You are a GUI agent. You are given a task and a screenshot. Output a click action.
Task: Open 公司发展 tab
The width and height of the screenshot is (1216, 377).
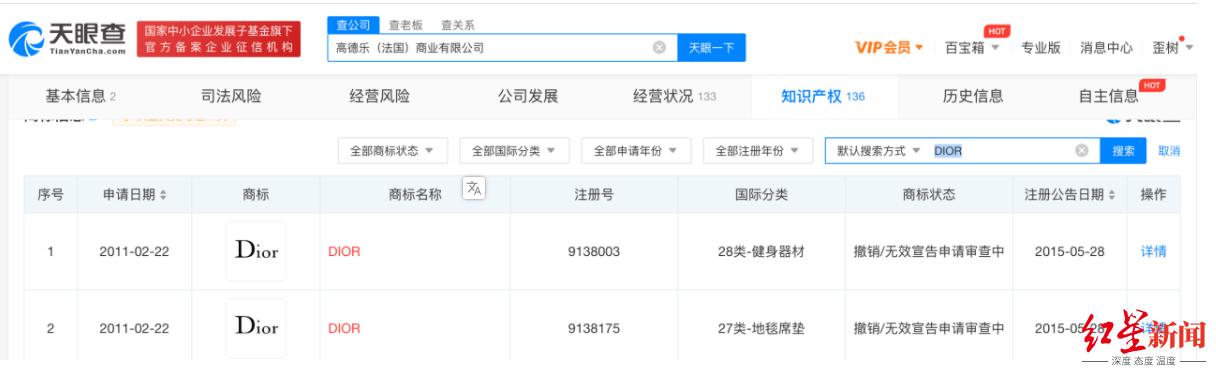(527, 96)
